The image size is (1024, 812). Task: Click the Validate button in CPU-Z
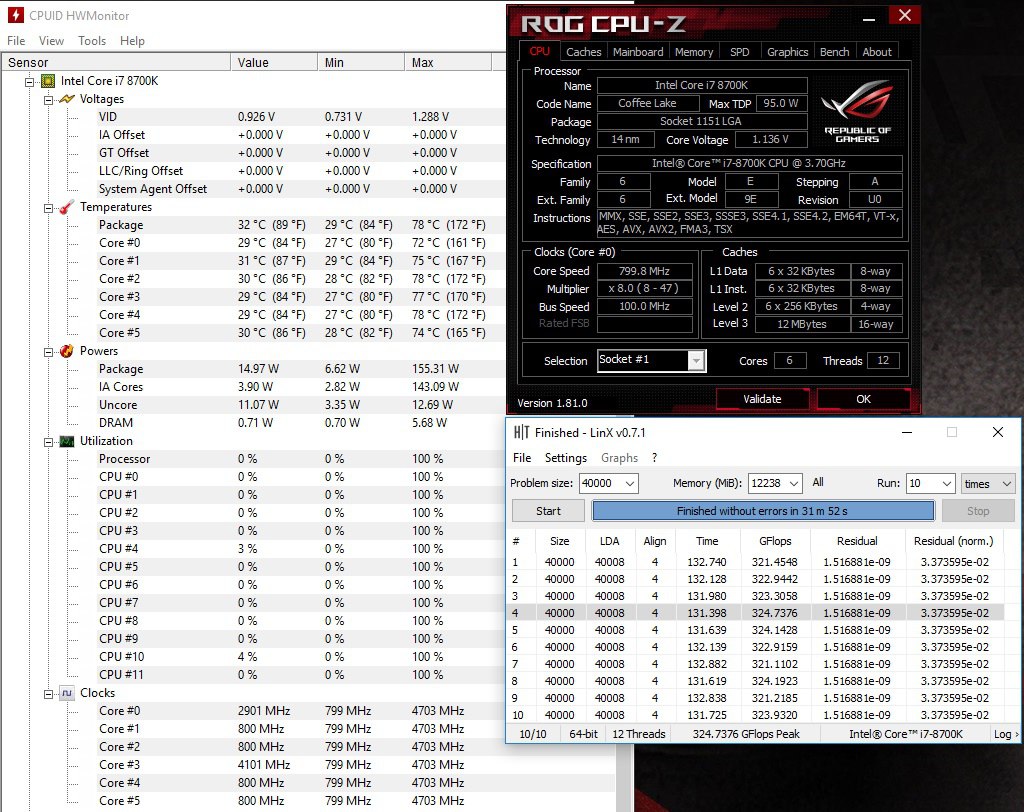pos(762,399)
